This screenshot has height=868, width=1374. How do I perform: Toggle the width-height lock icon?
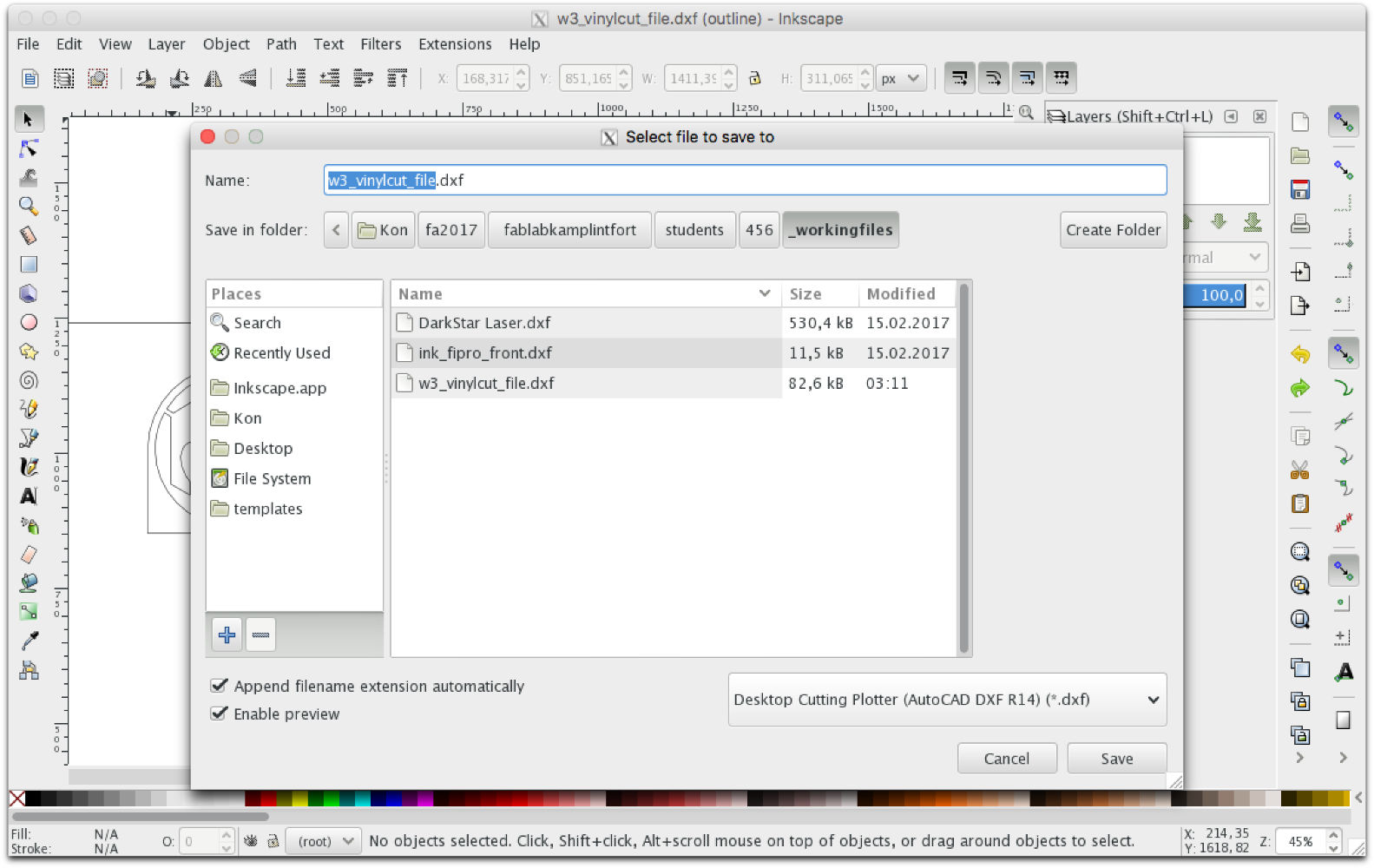755,78
